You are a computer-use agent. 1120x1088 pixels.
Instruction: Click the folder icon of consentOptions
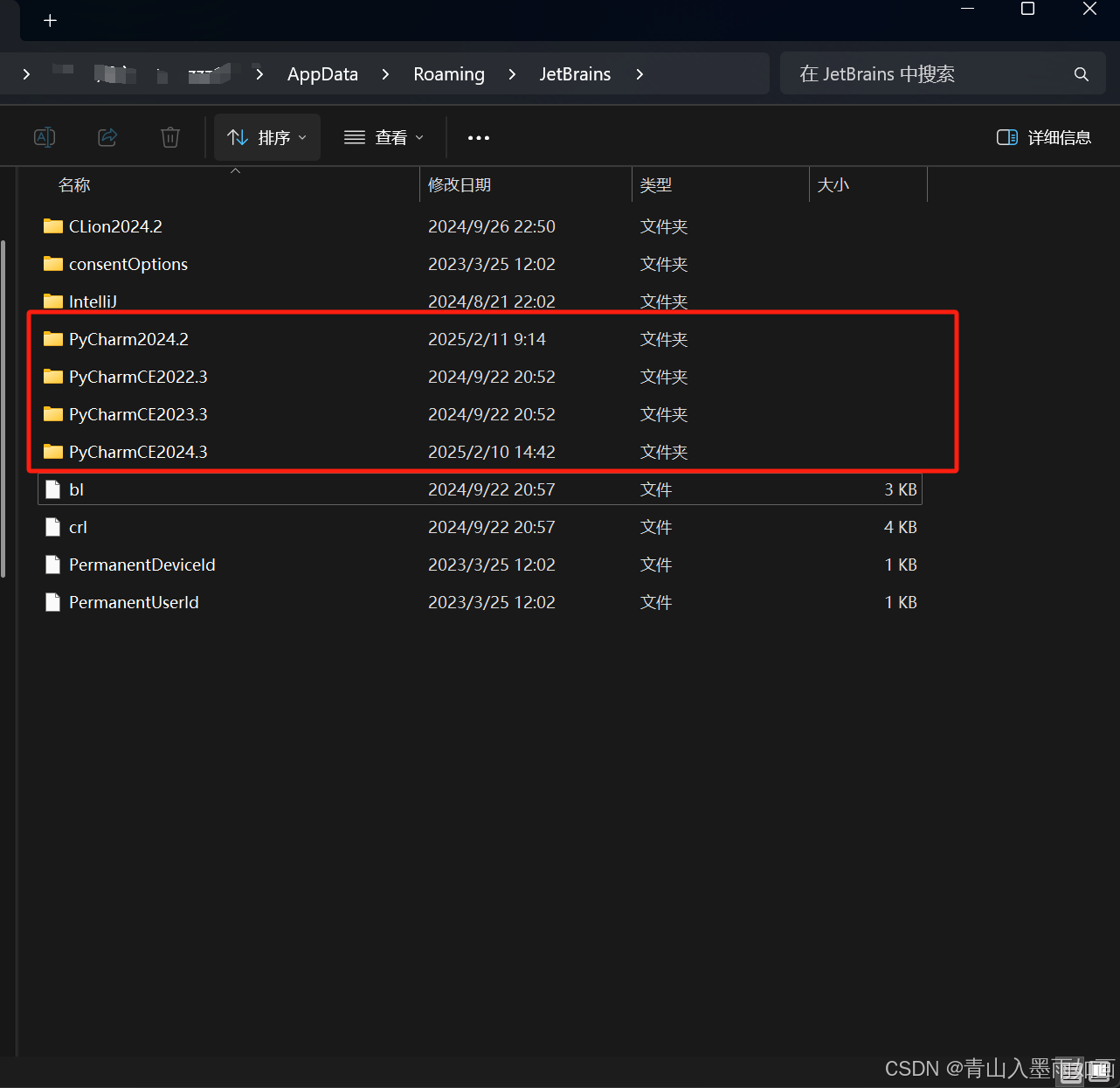pos(53,264)
